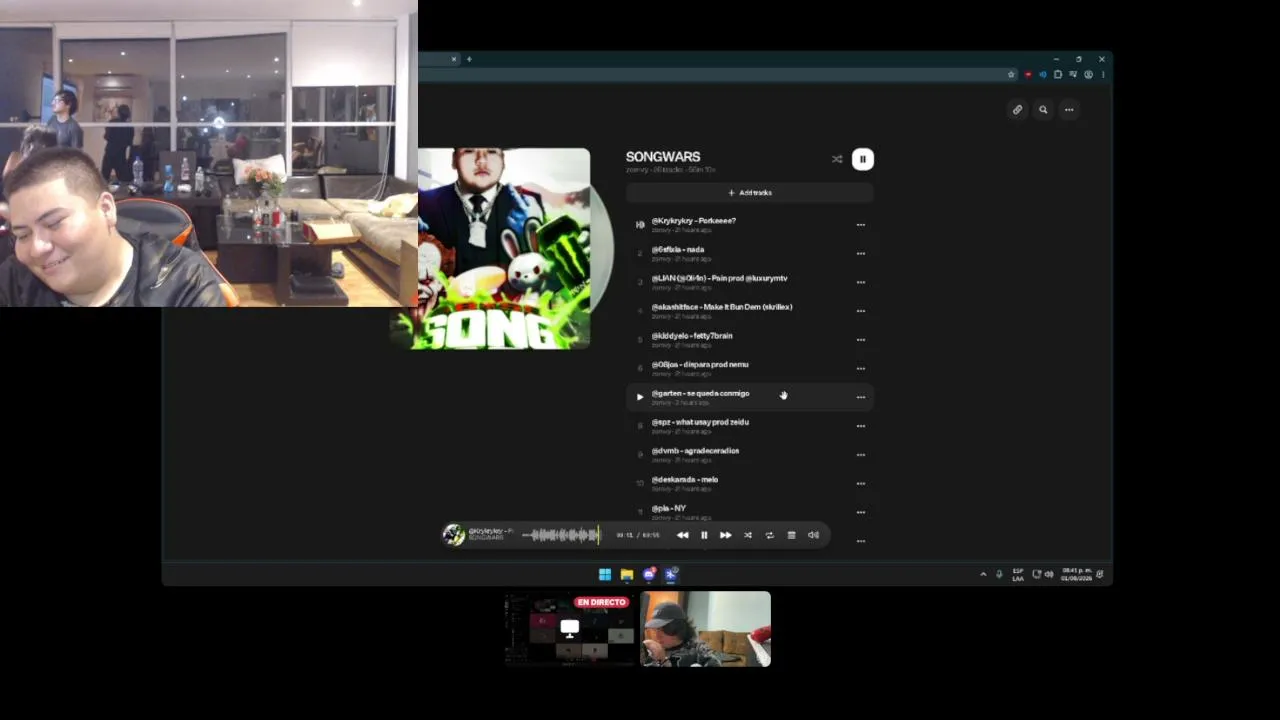Play the @garten - se queda conmigo track
1280x720 pixels.
point(640,397)
